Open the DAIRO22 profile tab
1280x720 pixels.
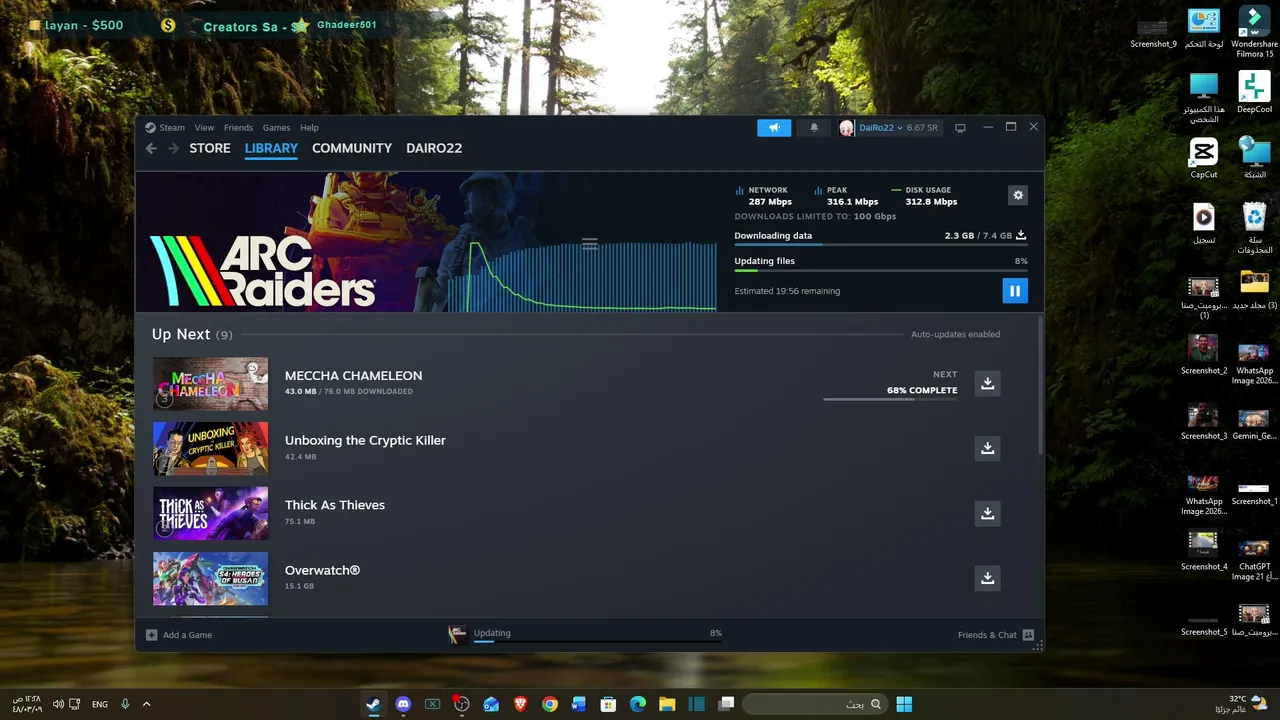tap(434, 148)
